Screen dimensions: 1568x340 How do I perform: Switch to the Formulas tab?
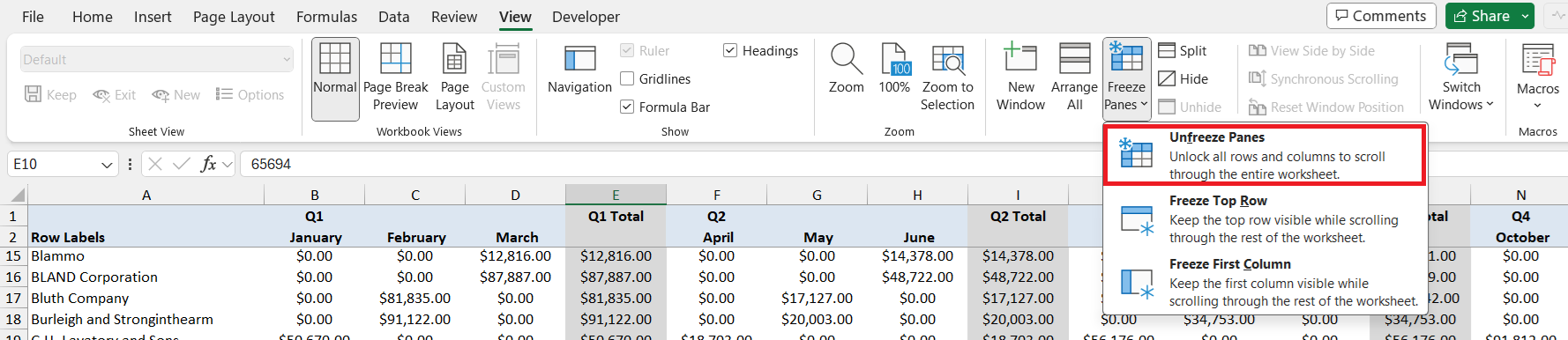(x=326, y=17)
